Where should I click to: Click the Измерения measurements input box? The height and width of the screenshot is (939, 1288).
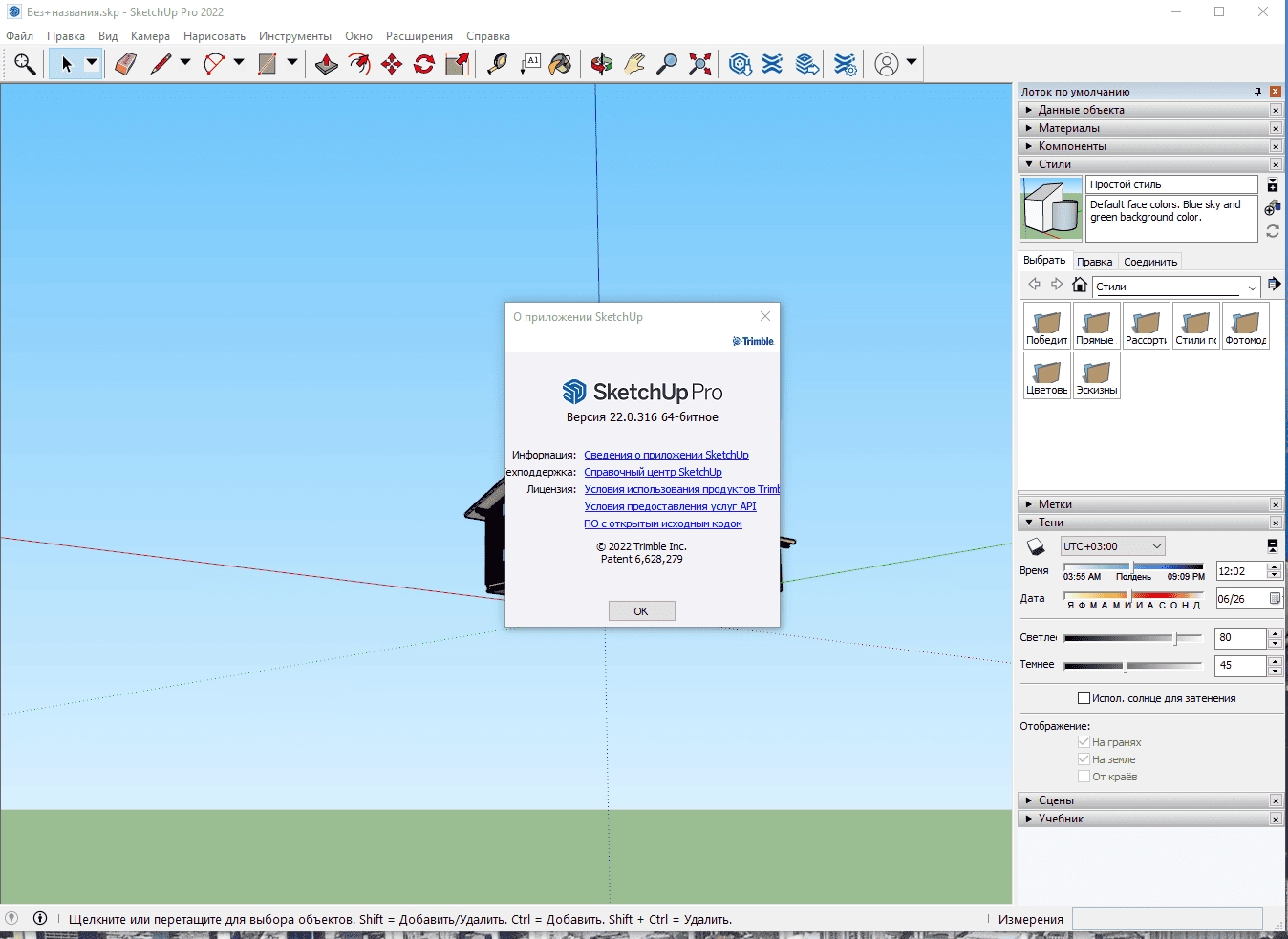[1167, 919]
